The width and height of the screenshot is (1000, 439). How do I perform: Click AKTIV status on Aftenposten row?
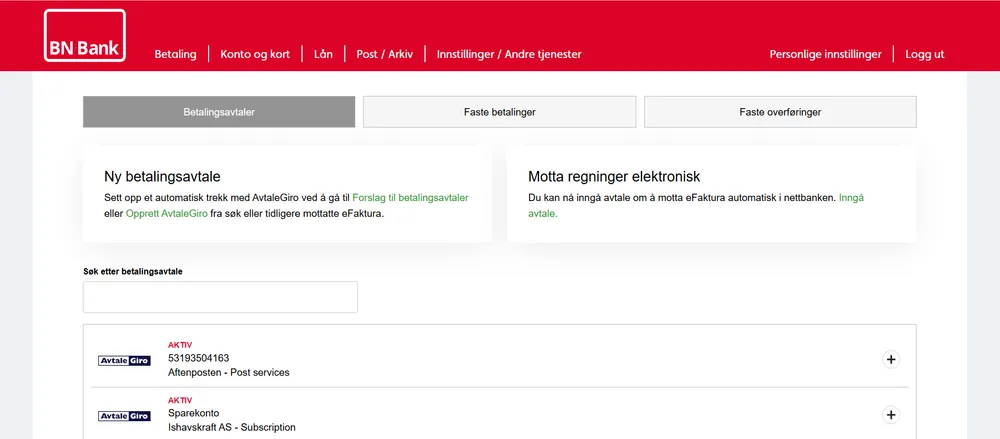pyautogui.click(x=180, y=345)
